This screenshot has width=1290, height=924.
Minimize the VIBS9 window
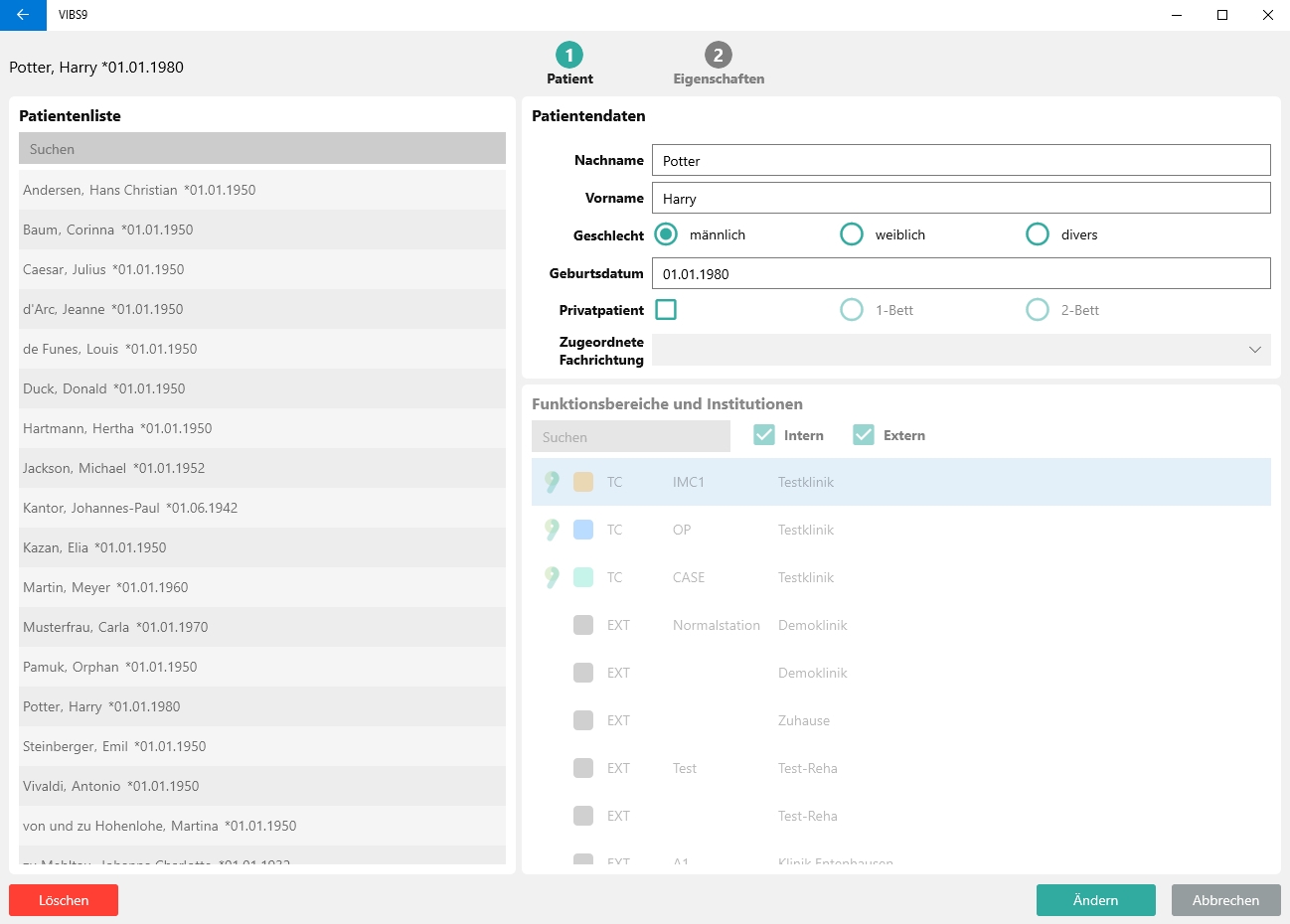click(x=1177, y=15)
